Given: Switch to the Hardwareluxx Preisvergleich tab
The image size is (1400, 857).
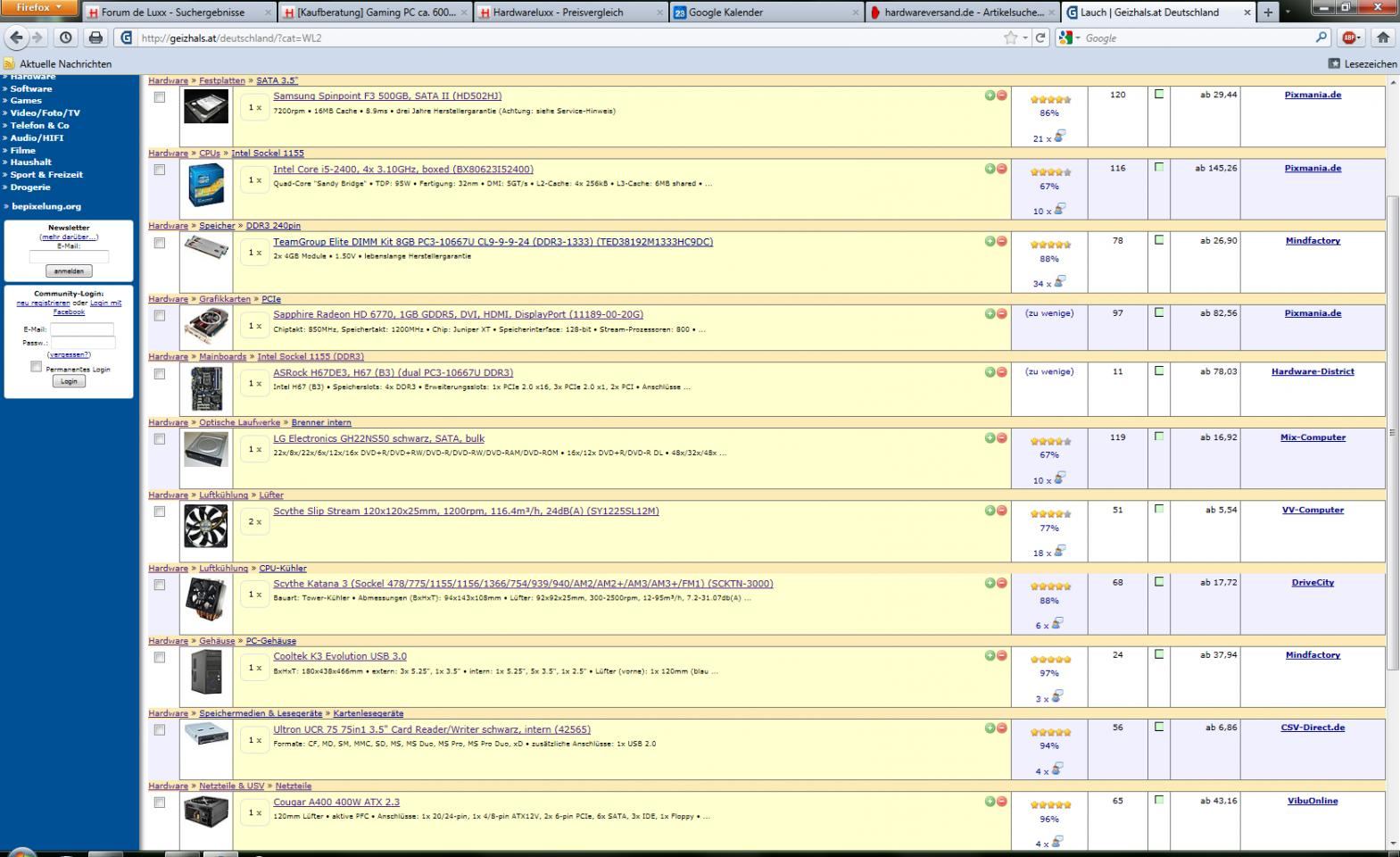Looking at the screenshot, I should [x=570, y=12].
